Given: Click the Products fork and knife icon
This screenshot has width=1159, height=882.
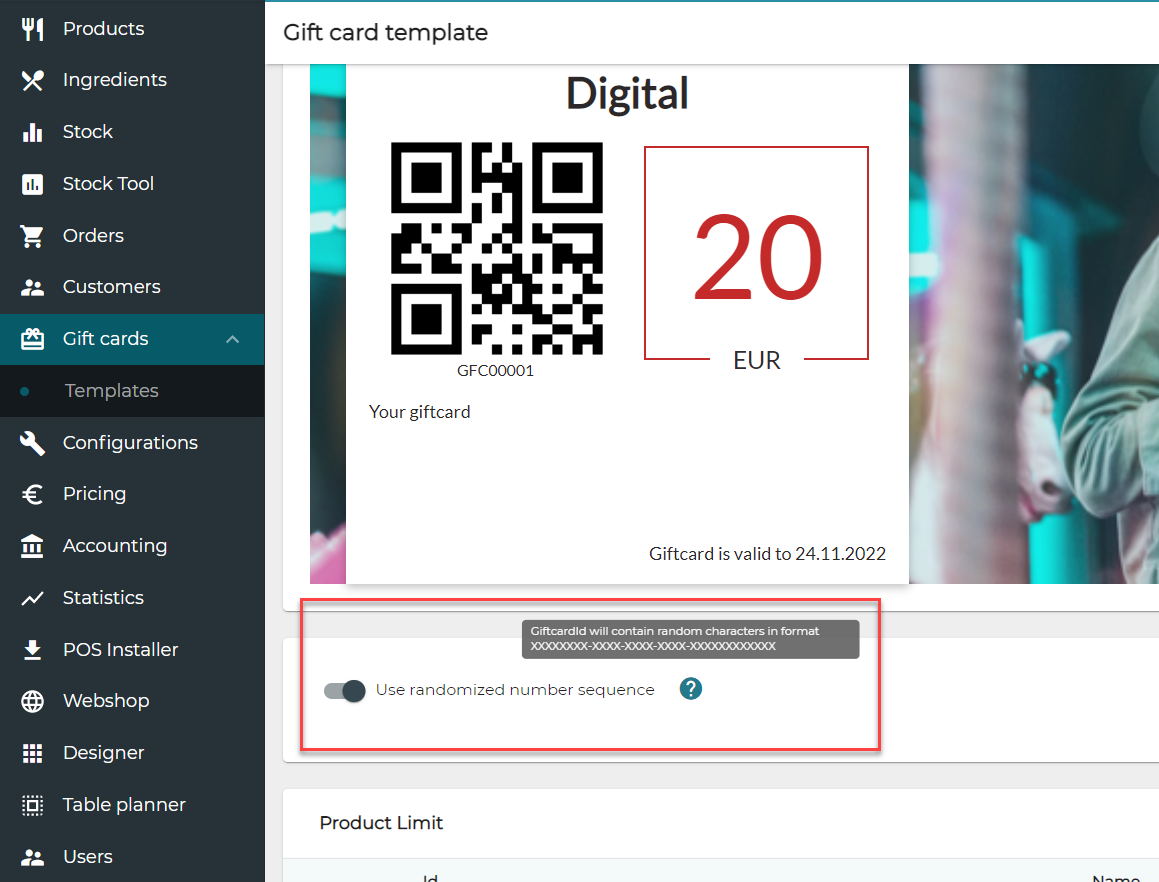Looking at the screenshot, I should (x=33, y=29).
